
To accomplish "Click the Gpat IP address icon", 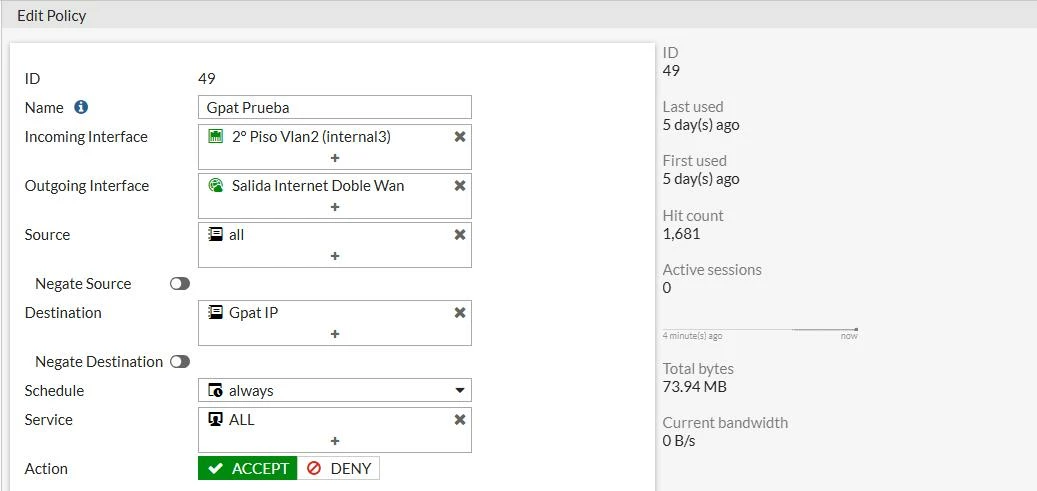I will (x=215, y=313).
